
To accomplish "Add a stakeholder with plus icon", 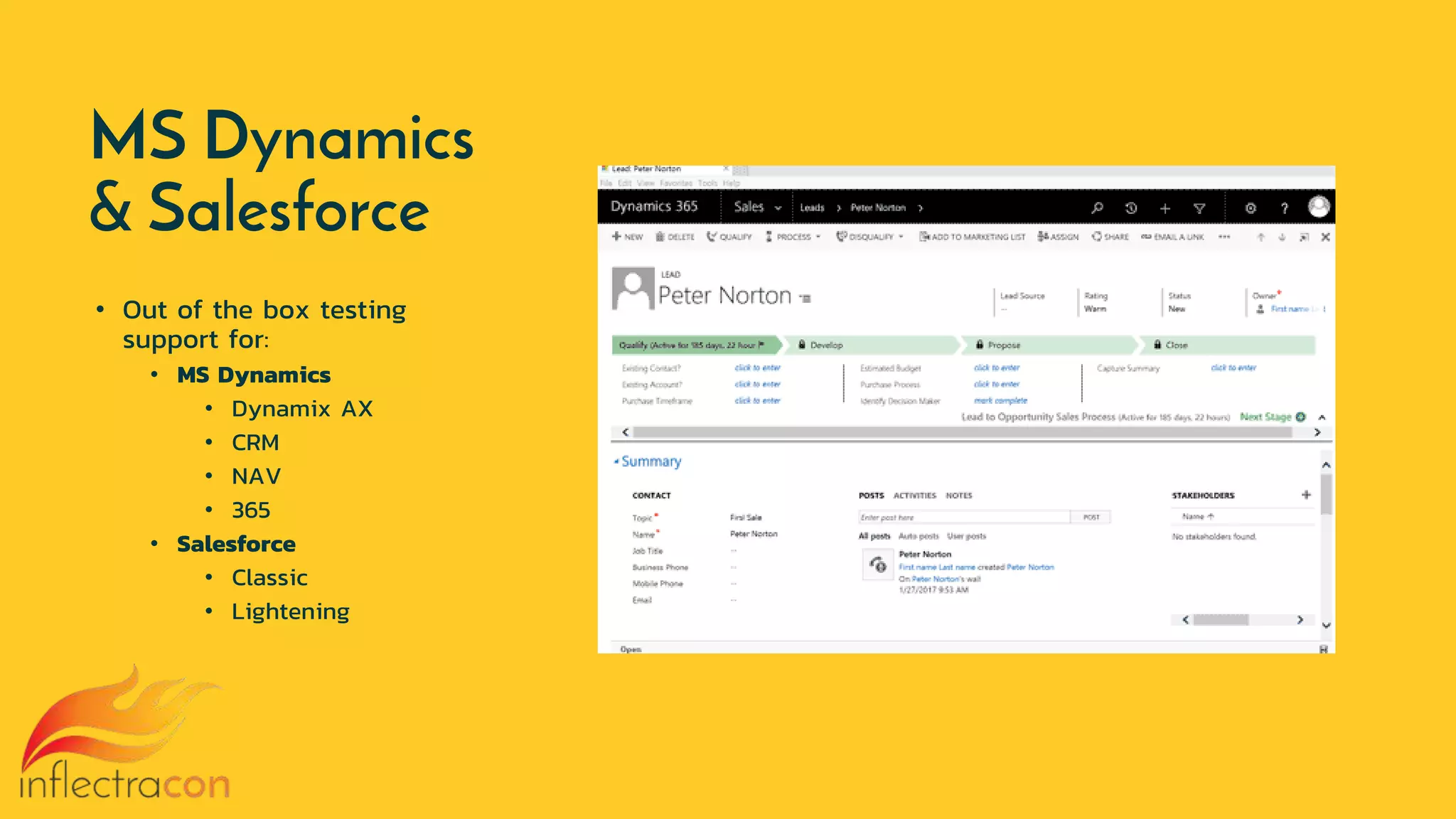I will 1306,495.
